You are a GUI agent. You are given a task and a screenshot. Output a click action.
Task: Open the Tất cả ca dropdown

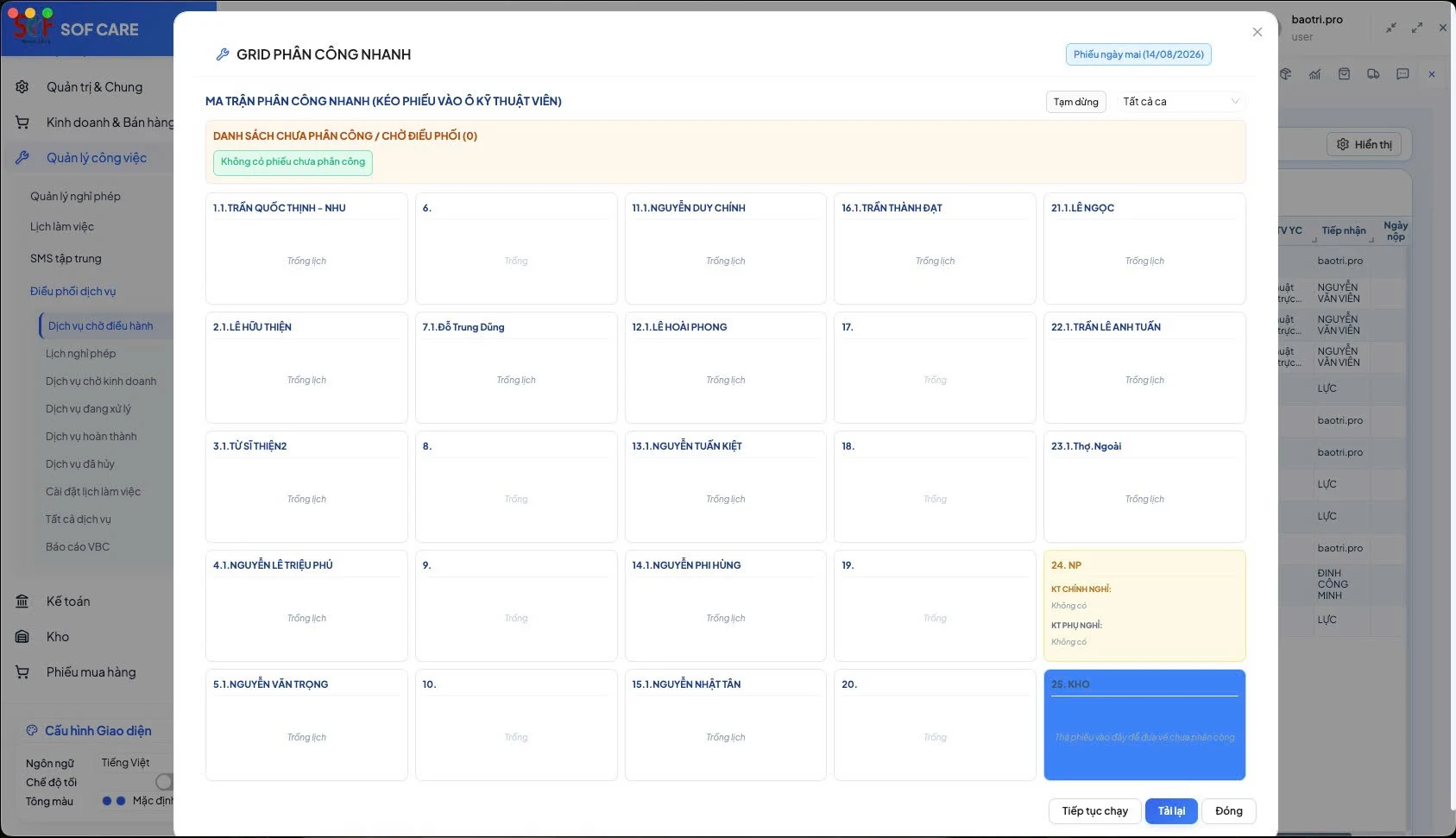point(1181,102)
